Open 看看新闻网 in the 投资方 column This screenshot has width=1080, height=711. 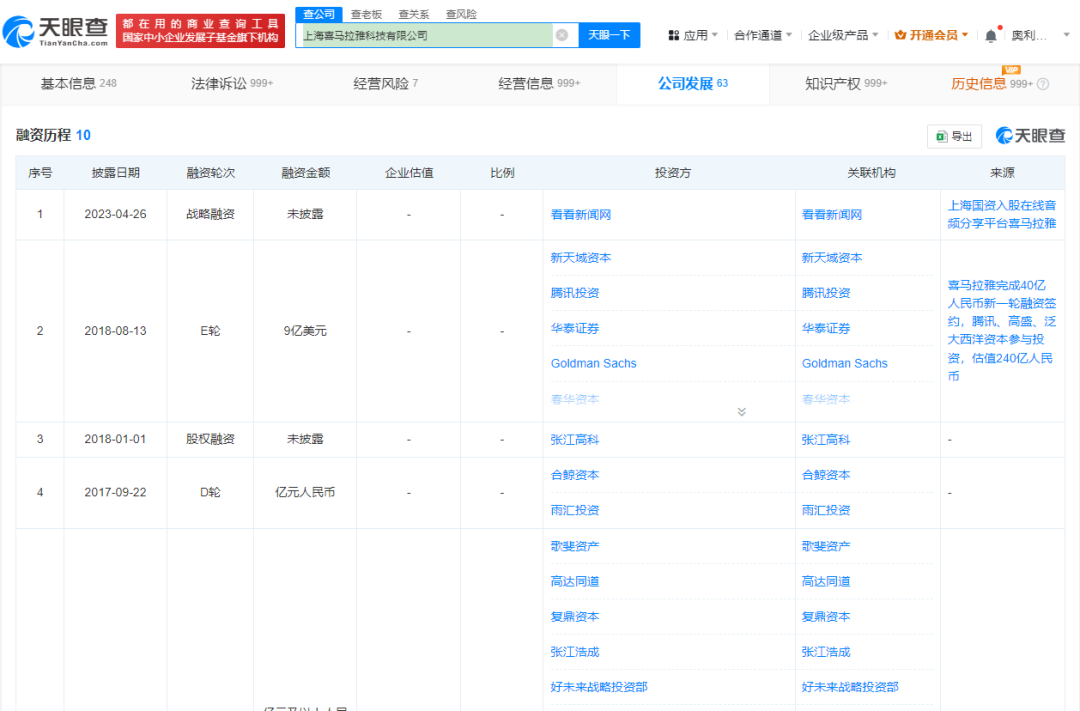tap(581, 215)
